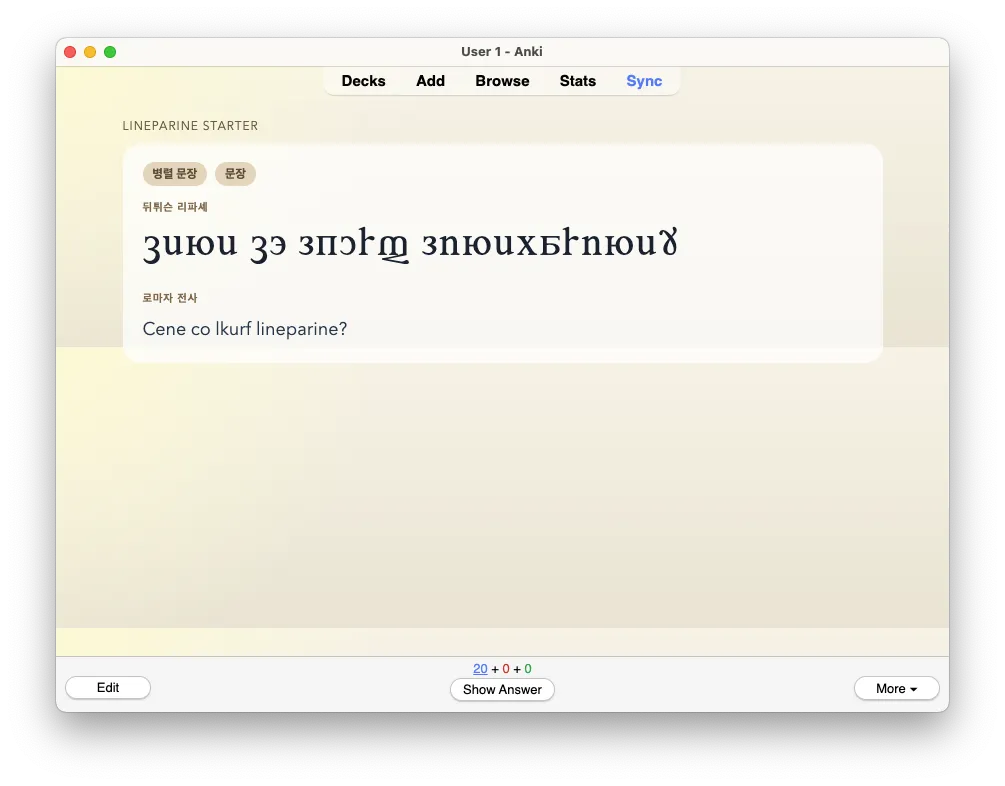View the Stats screen
This screenshot has width=1005, height=786.
tap(578, 81)
